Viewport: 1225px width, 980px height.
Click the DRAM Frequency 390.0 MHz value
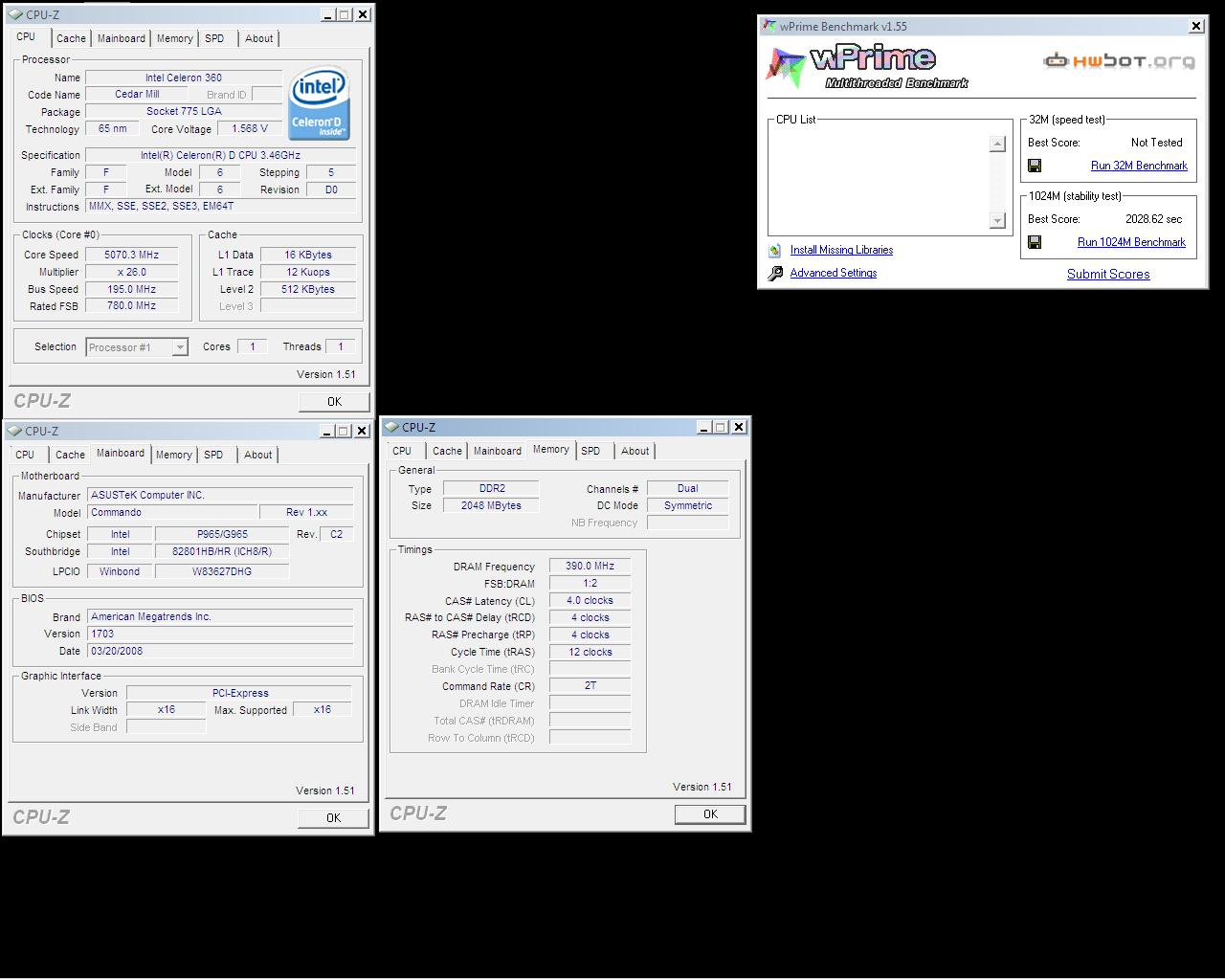tap(590, 566)
